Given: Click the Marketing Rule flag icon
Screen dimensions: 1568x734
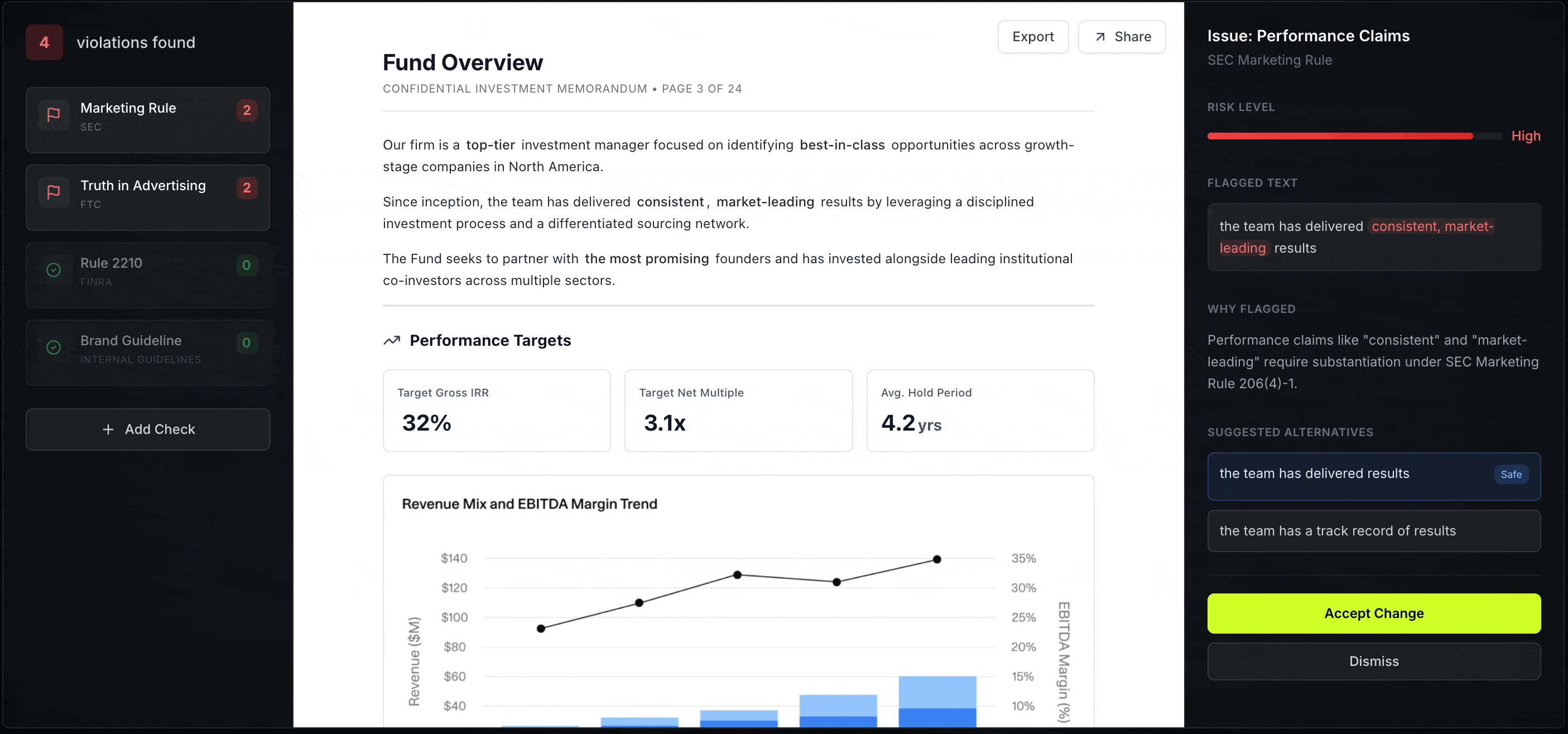Looking at the screenshot, I should pos(54,114).
